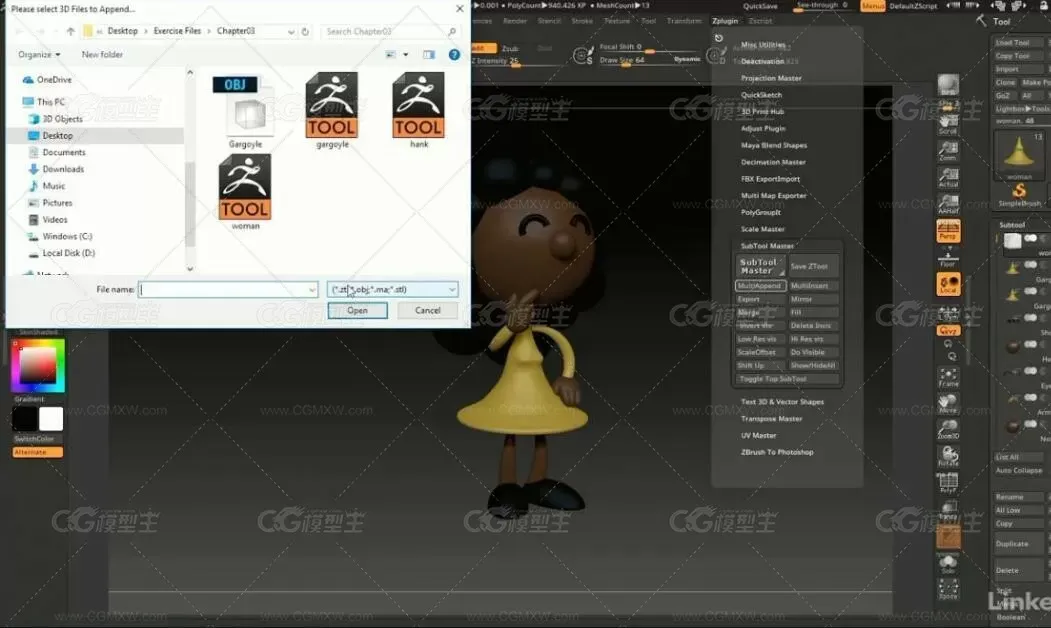Toggle the Floor grid icon
This screenshot has height=628, width=1051.
pos(948,258)
